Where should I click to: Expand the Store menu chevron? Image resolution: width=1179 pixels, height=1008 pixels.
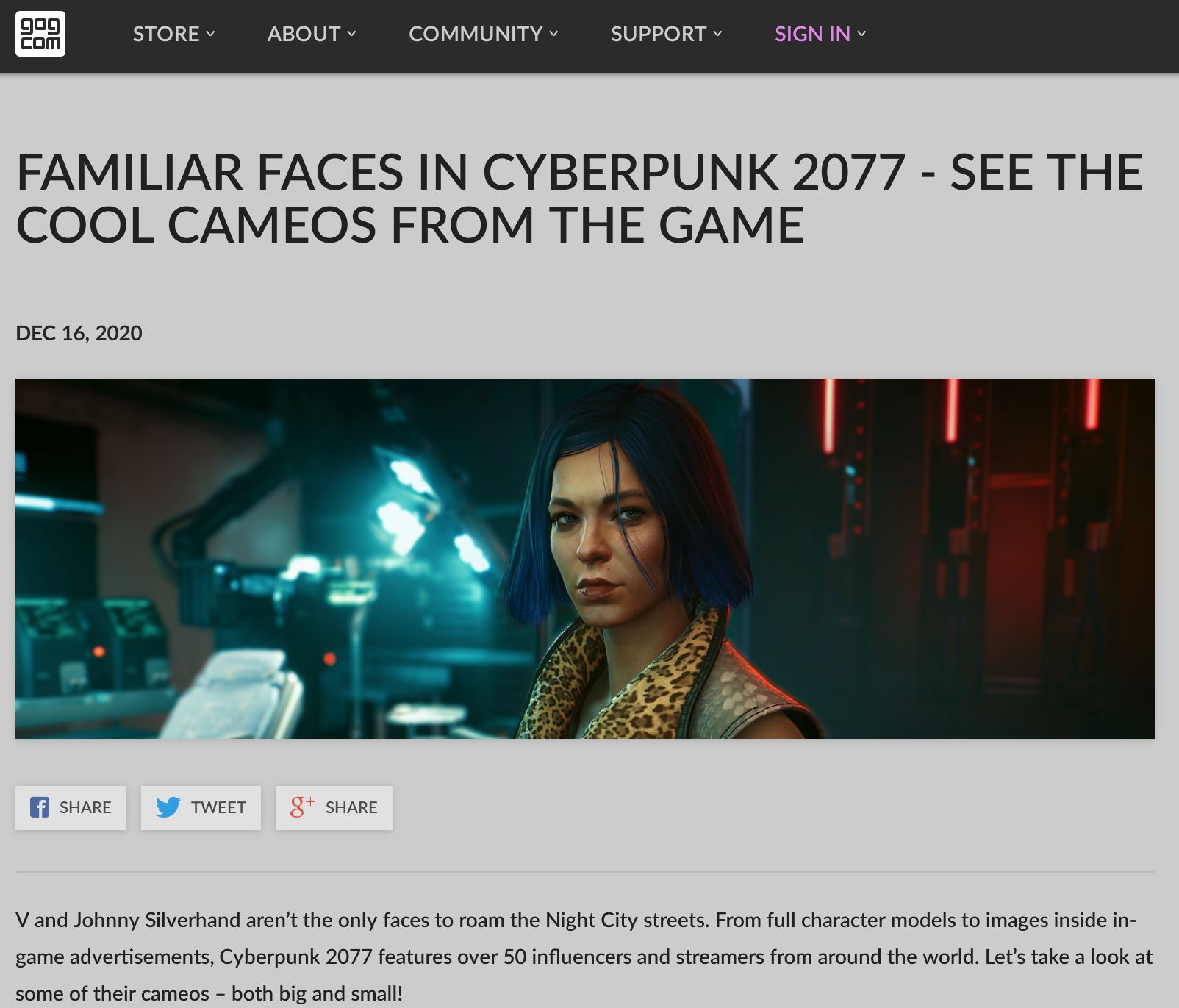tap(210, 34)
